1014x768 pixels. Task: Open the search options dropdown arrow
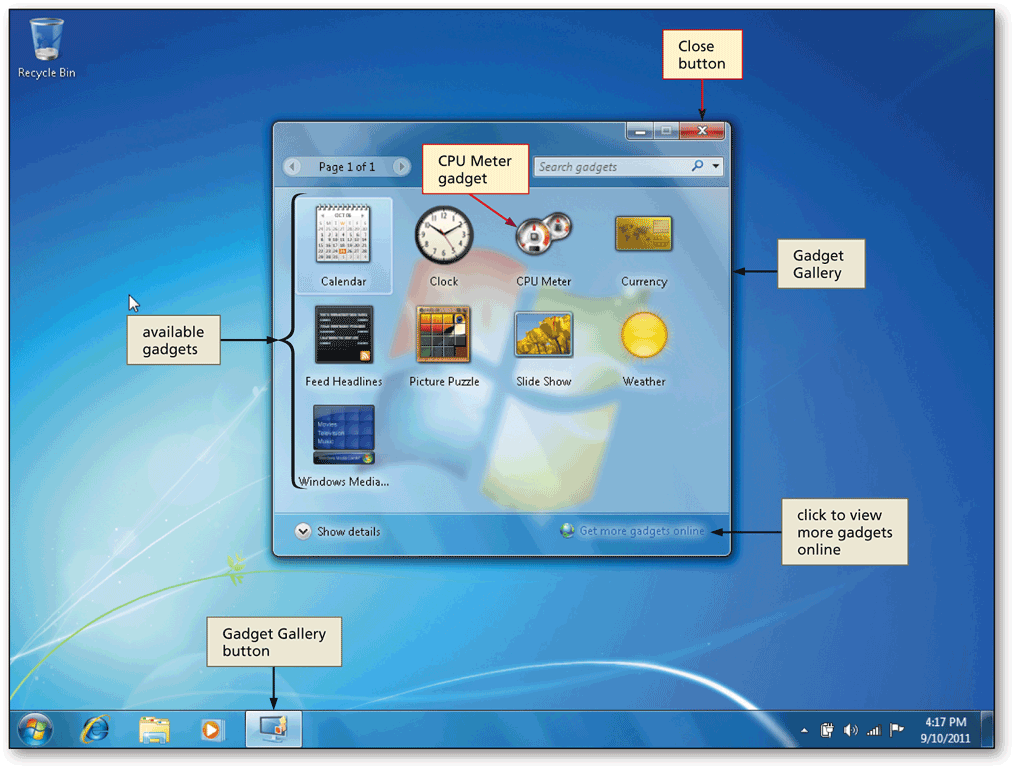(716, 166)
